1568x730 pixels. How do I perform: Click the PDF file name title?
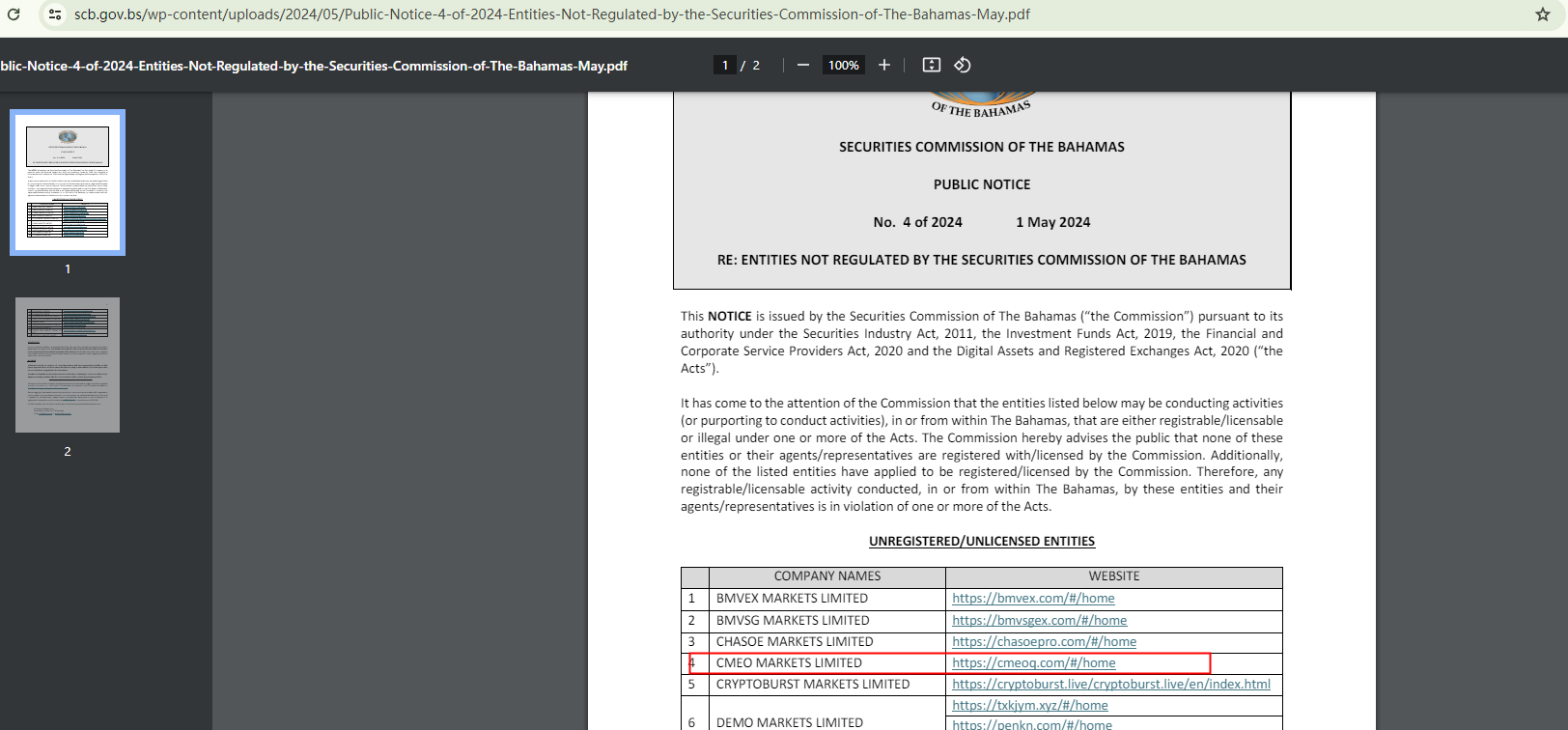coord(314,66)
